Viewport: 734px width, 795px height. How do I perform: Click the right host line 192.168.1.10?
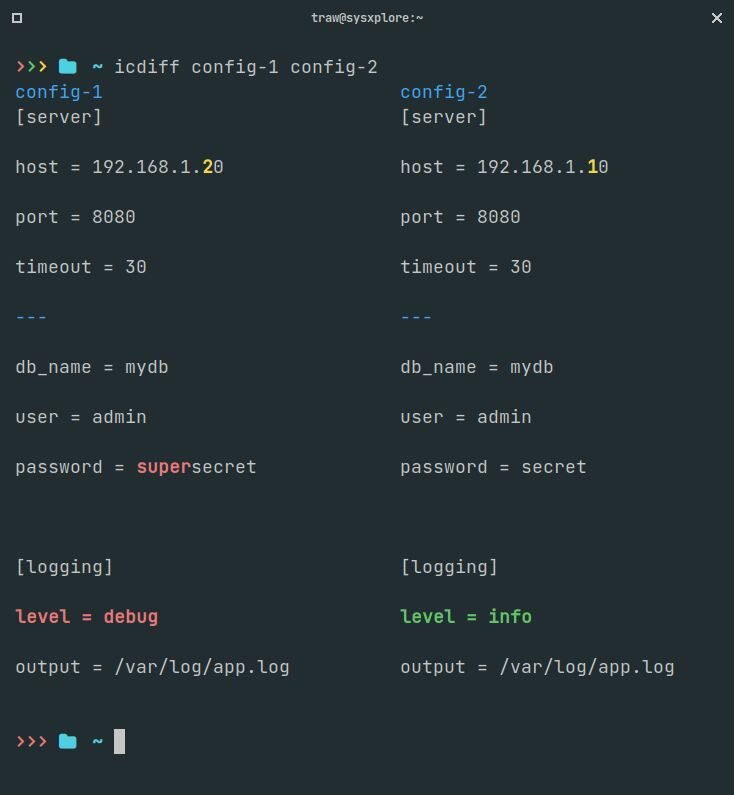(x=504, y=167)
